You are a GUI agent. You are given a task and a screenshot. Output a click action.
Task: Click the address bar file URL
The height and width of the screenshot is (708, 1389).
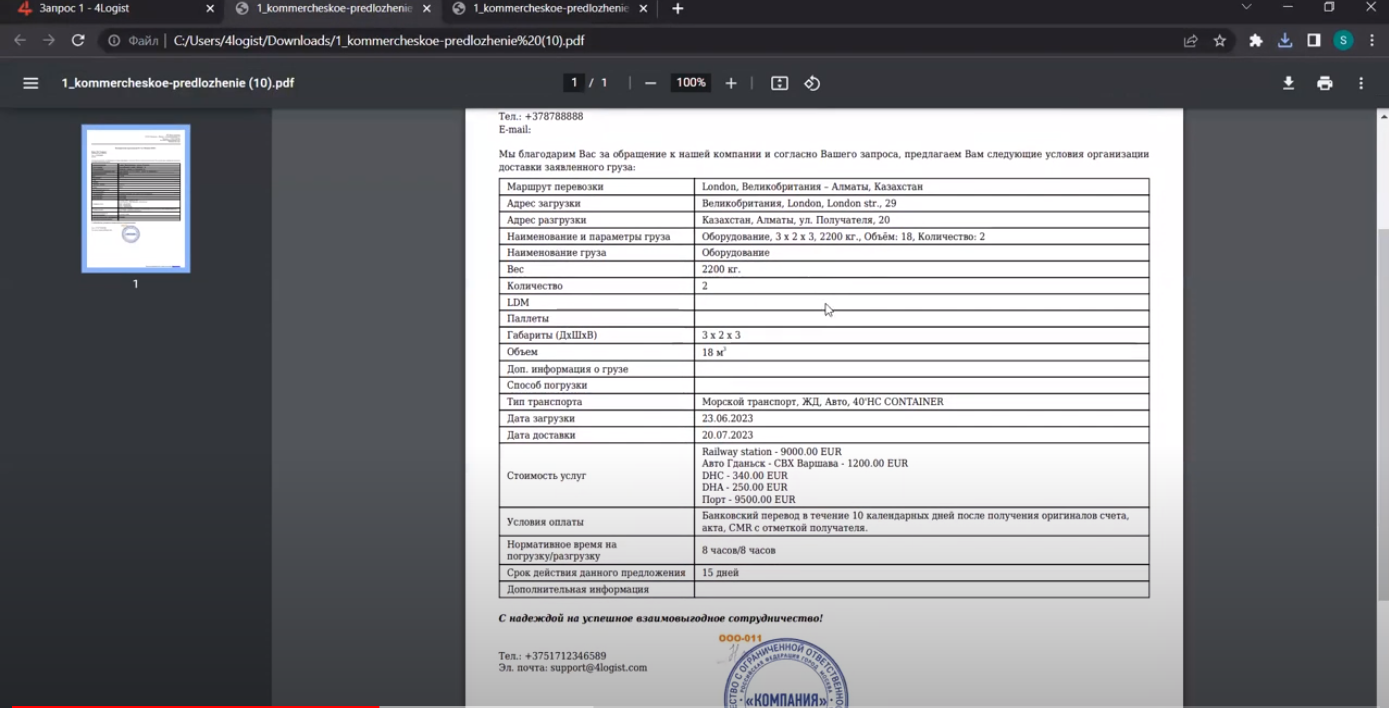point(379,41)
